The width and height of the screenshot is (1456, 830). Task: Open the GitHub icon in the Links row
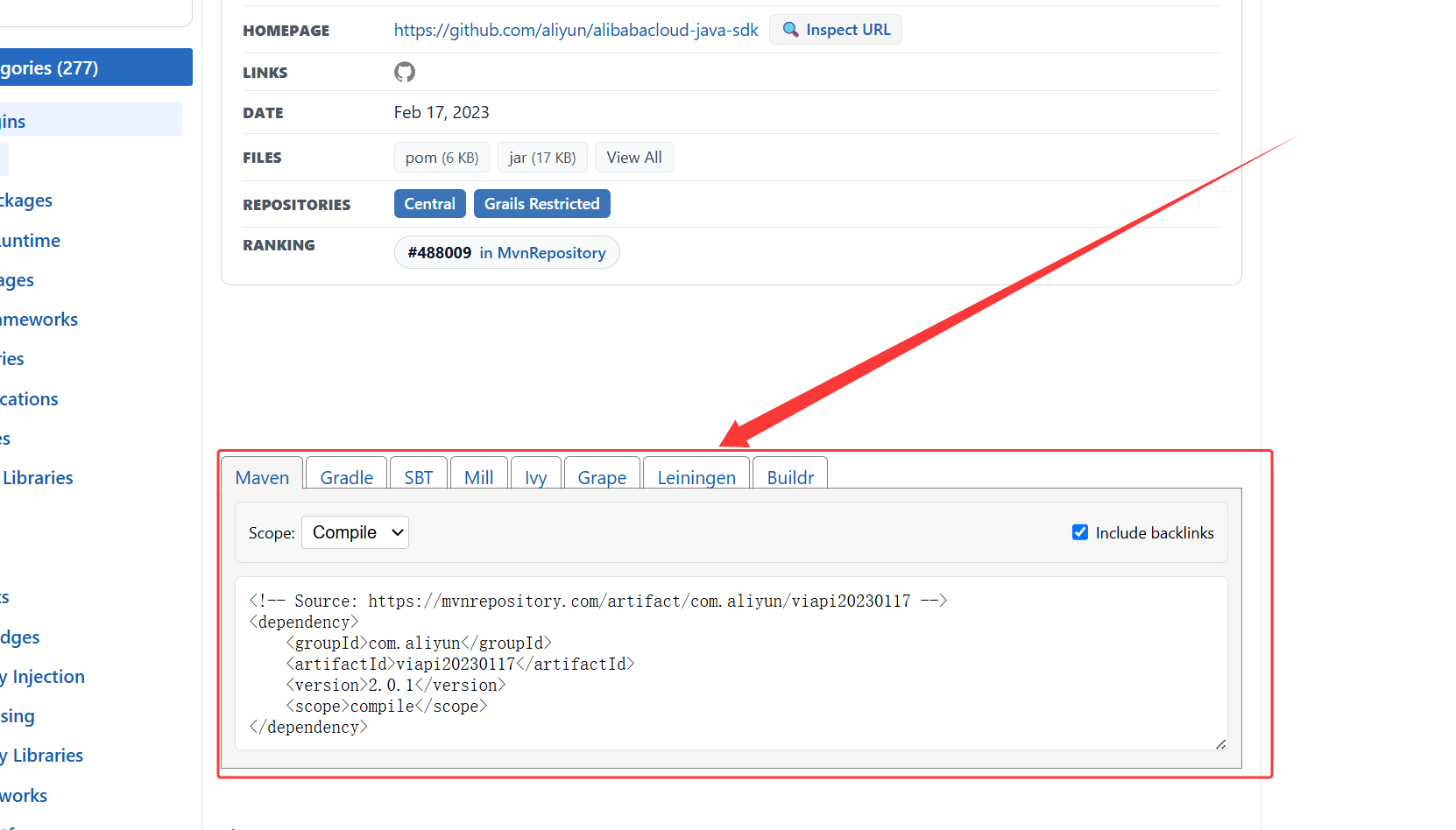[405, 72]
